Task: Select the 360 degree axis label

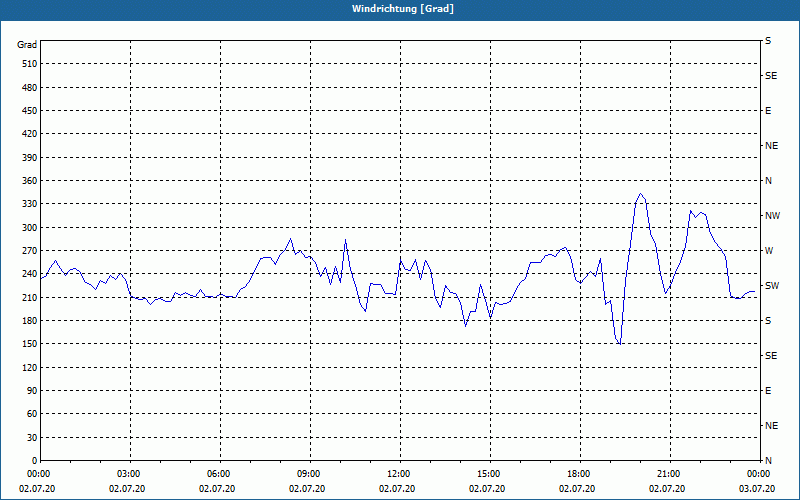Action: click(x=30, y=181)
